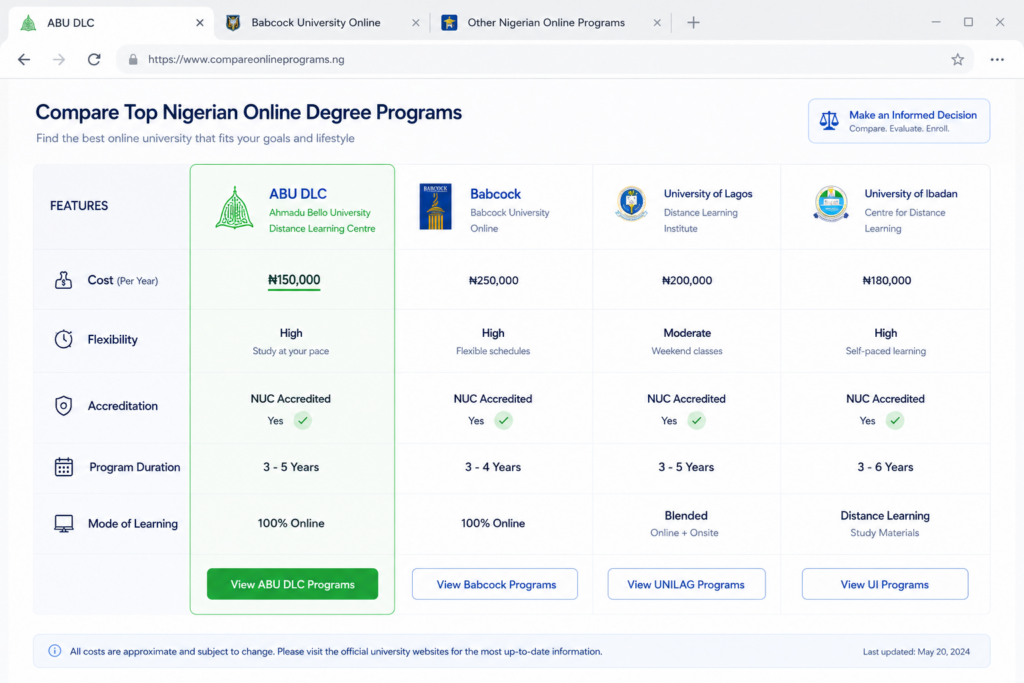Image resolution: width=1024 pixels, height=683 pixels.
Task: Close the ABU DLC tab
Action: [200, 23]
